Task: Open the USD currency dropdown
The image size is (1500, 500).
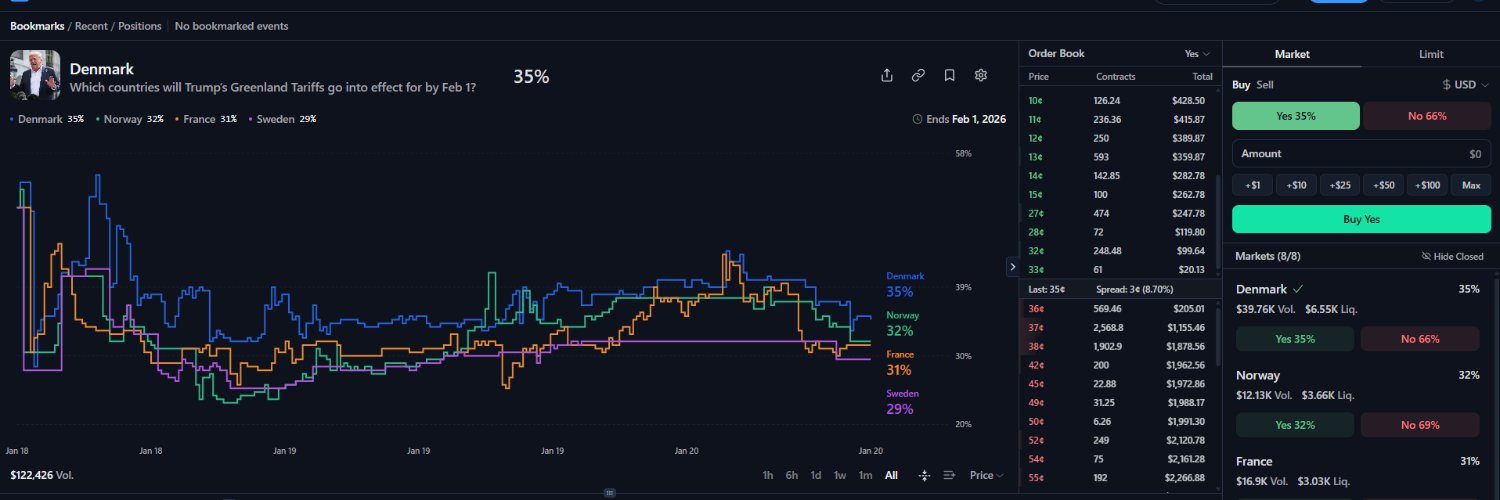Action: click(1465, 85)
